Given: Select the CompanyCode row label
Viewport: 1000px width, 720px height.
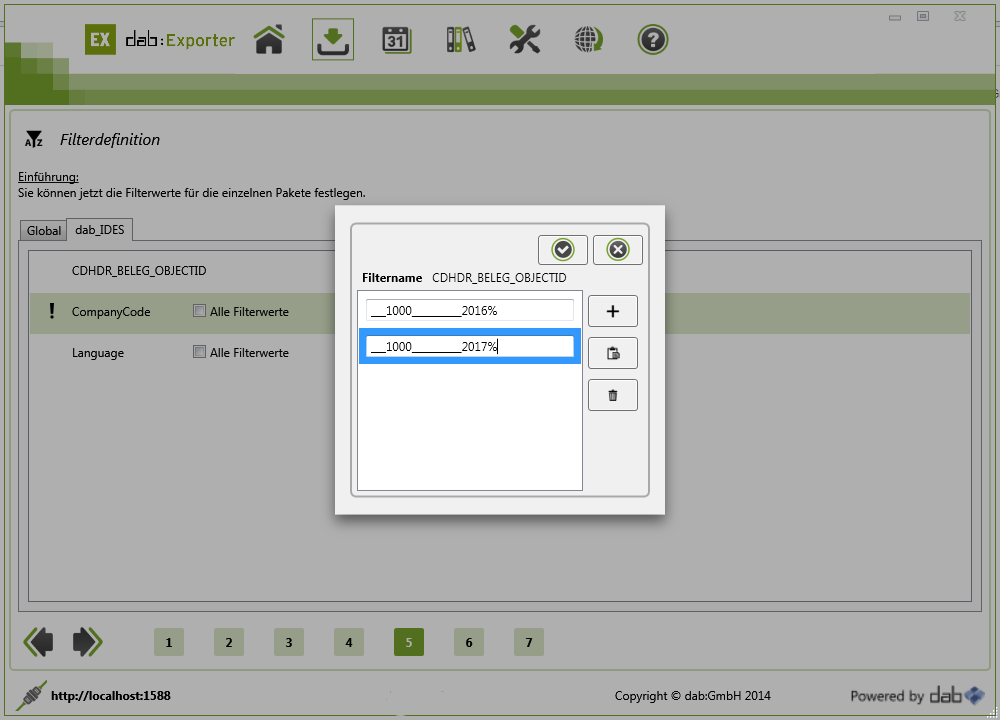Looking at the screenshot, I should coord(111,312).
